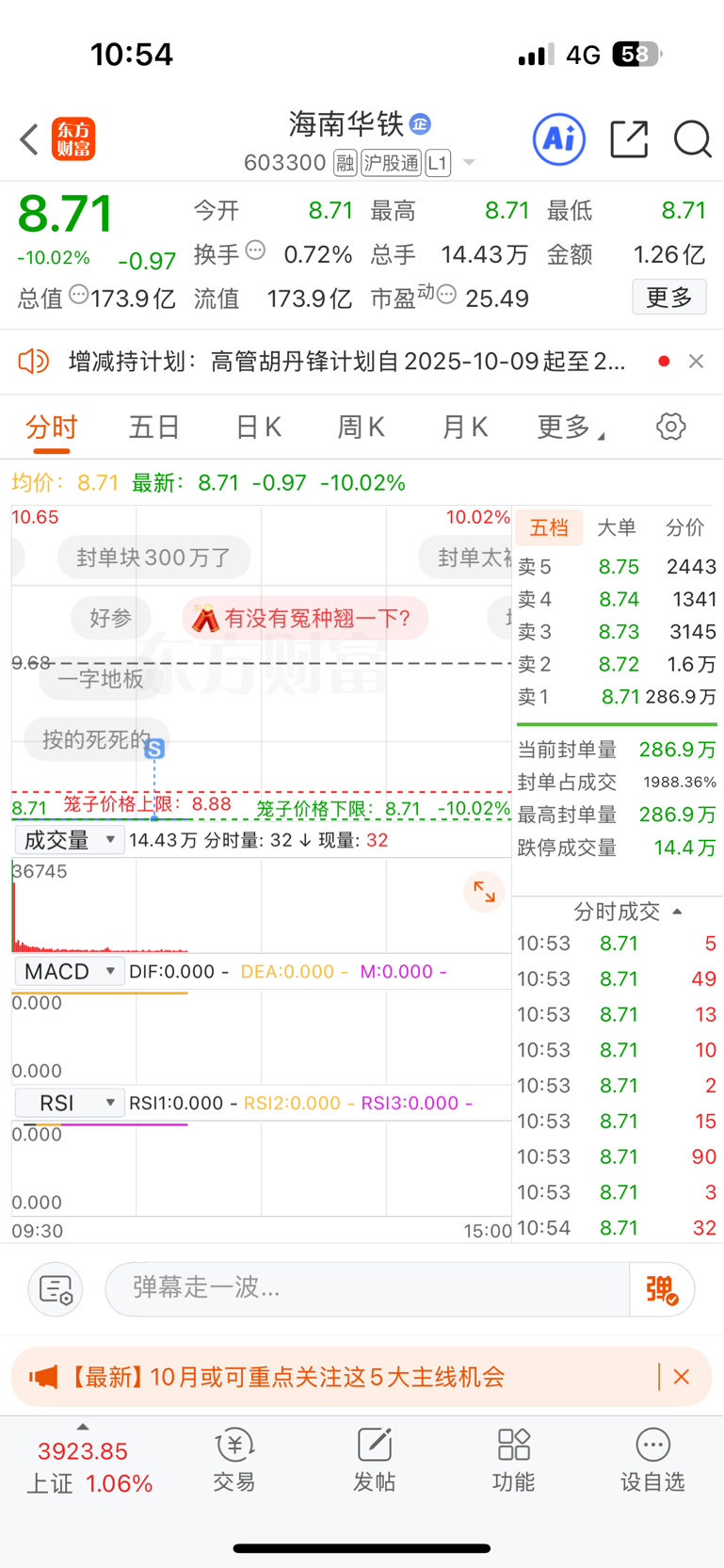Open the 增减持计划 announcement text

click(x=346, y=361)
